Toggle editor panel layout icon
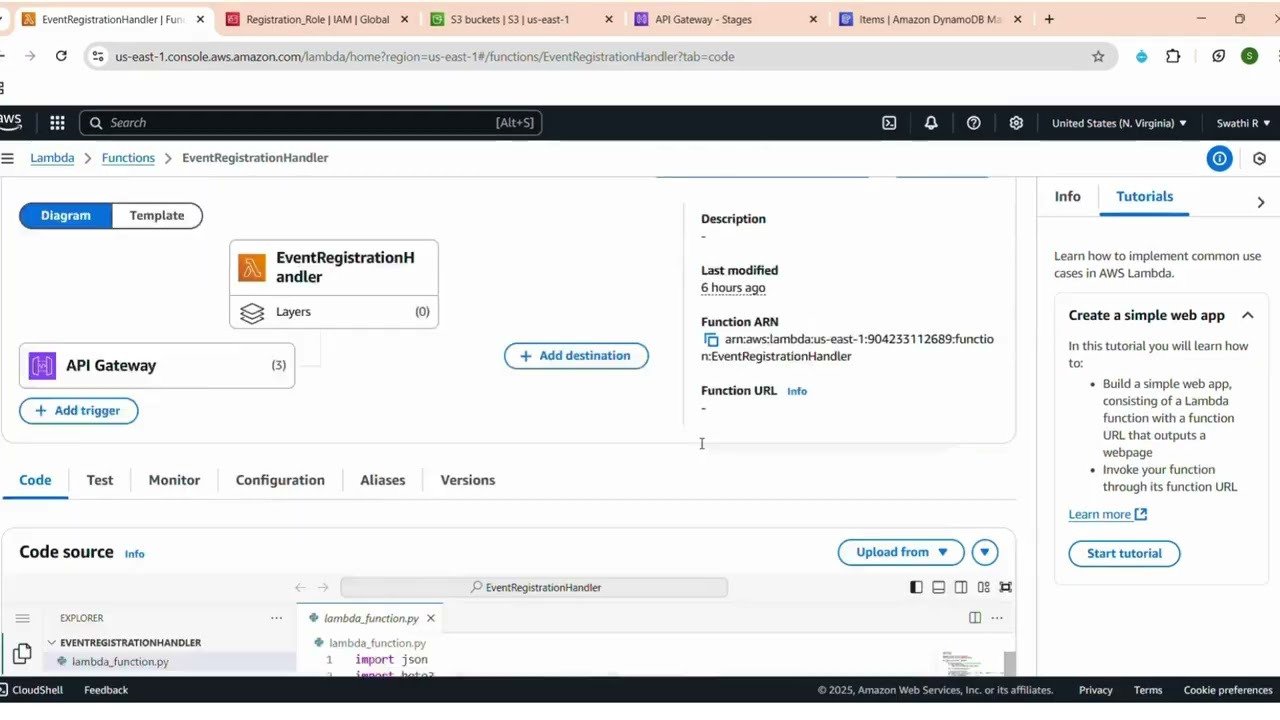This screenshot has width=1280, height=720. coord(938,587)
